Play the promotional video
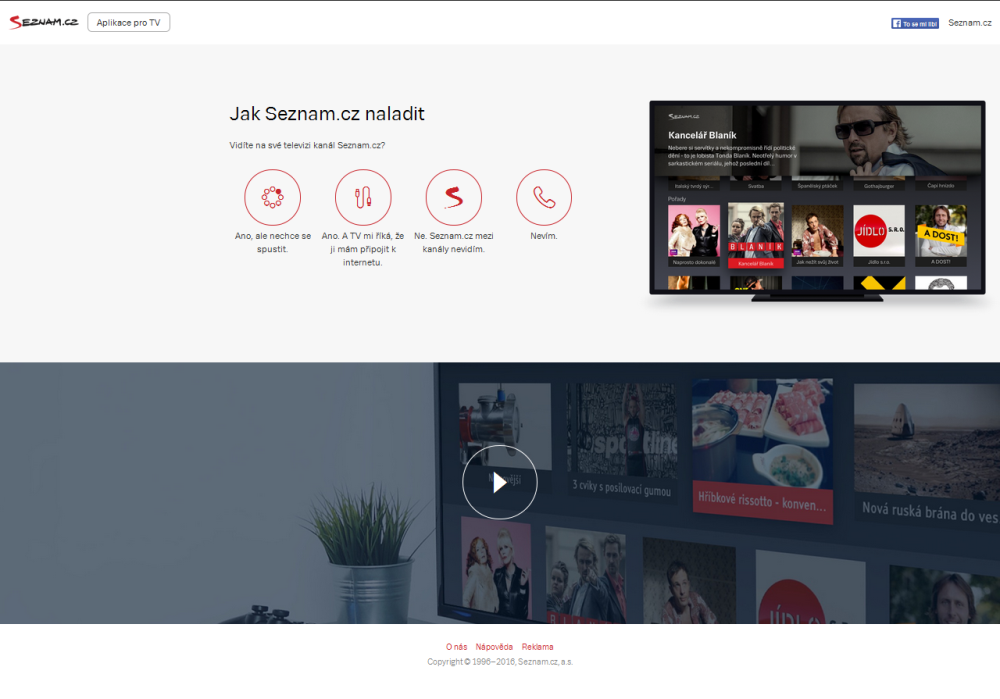Screen dimensions: 1000x699 coord(499,482)
